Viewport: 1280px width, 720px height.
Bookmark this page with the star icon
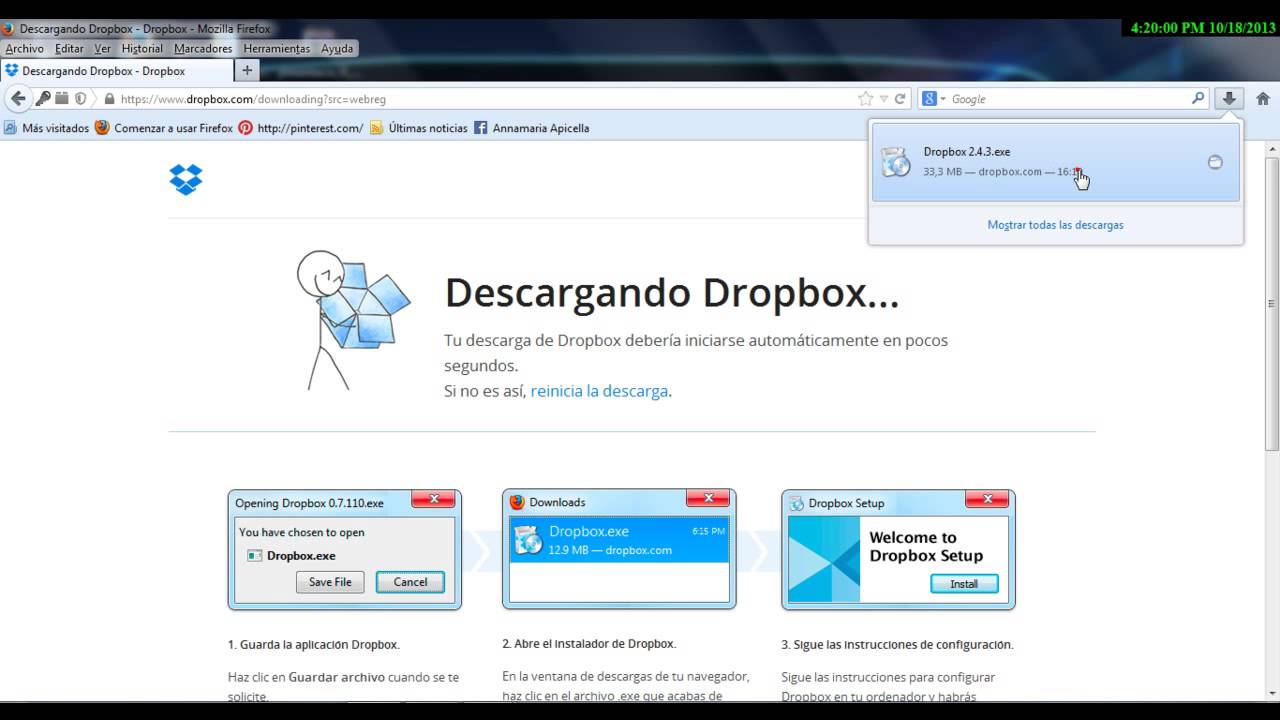pyautogui.click(x=865, y=99)
